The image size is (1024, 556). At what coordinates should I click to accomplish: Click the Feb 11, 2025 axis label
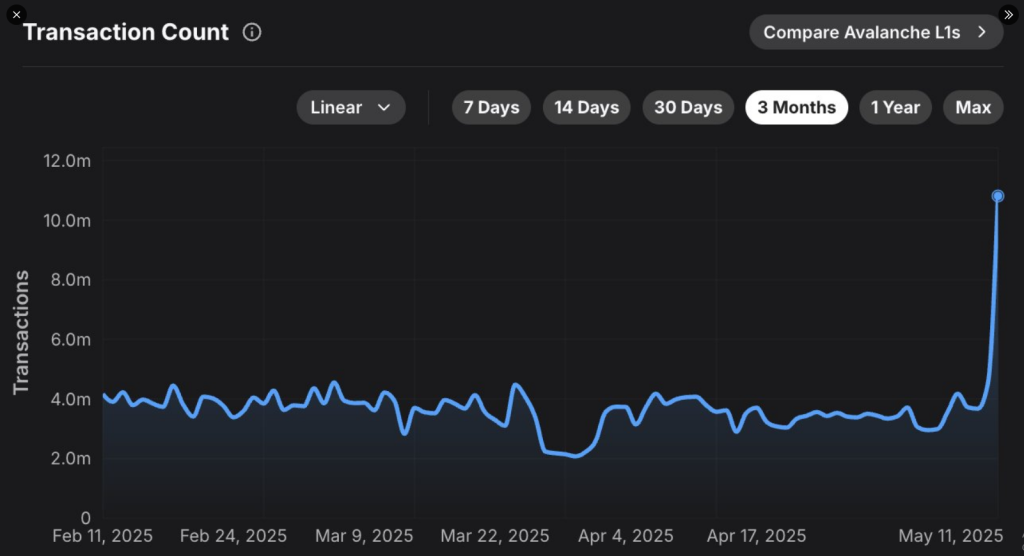[x=100, y=536]
